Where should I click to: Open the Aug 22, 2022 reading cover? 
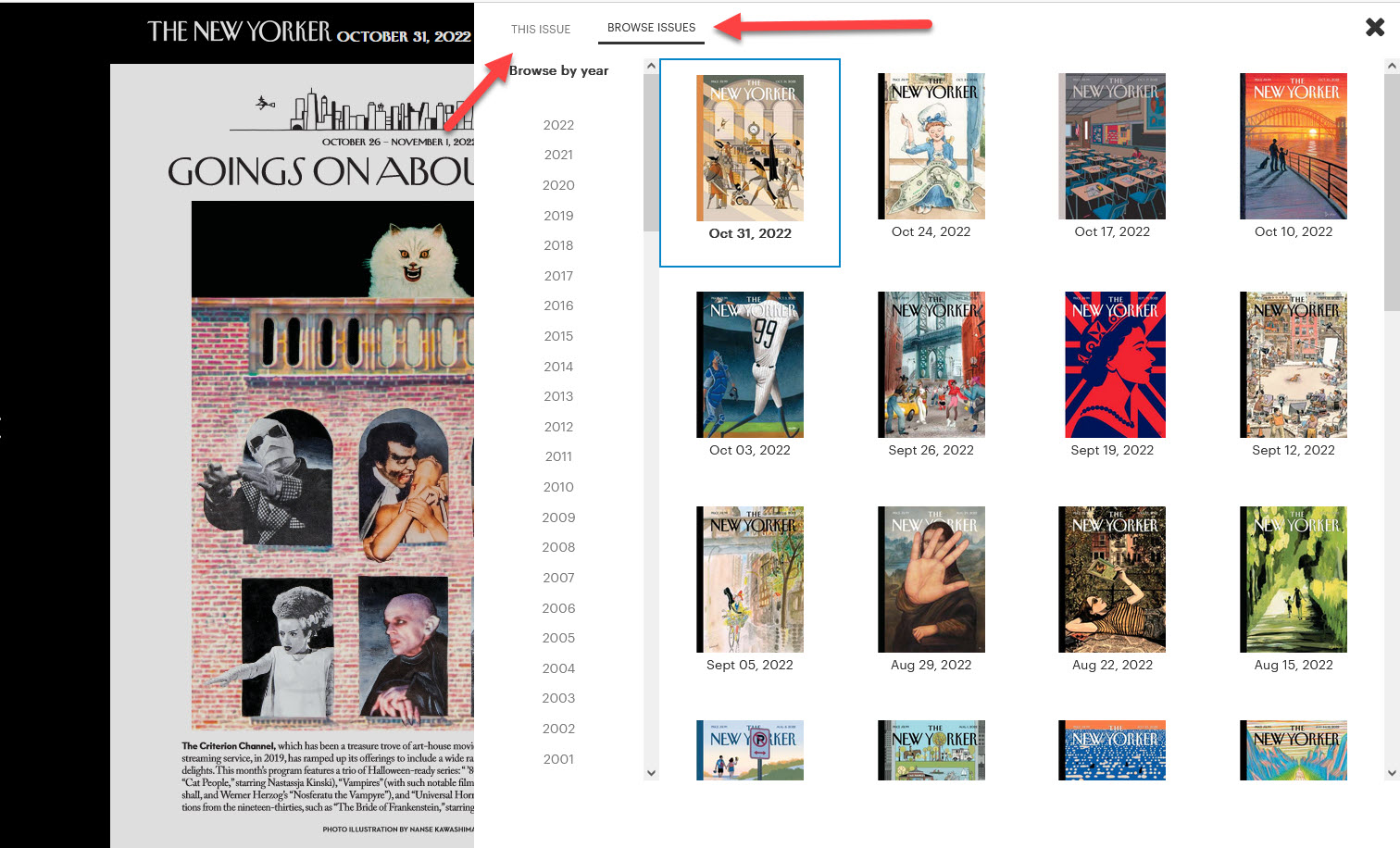click(1112, 580)
